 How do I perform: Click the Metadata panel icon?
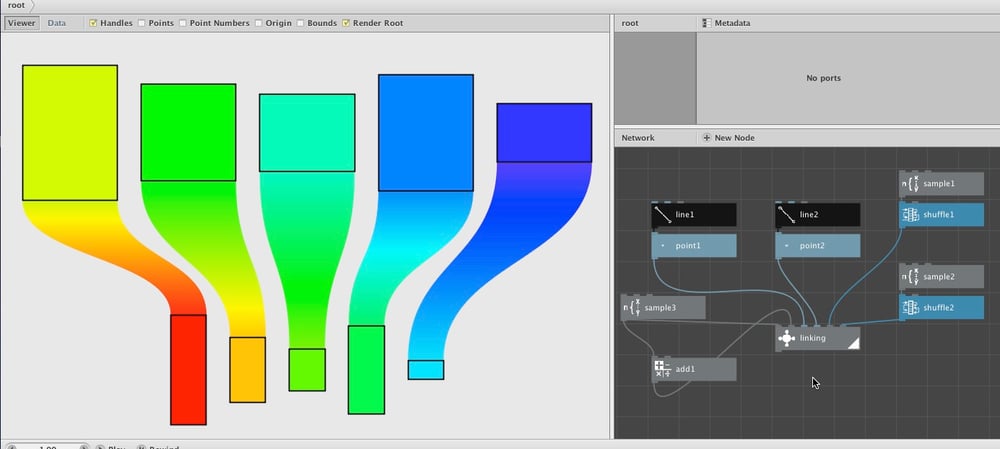pos(706,23)
